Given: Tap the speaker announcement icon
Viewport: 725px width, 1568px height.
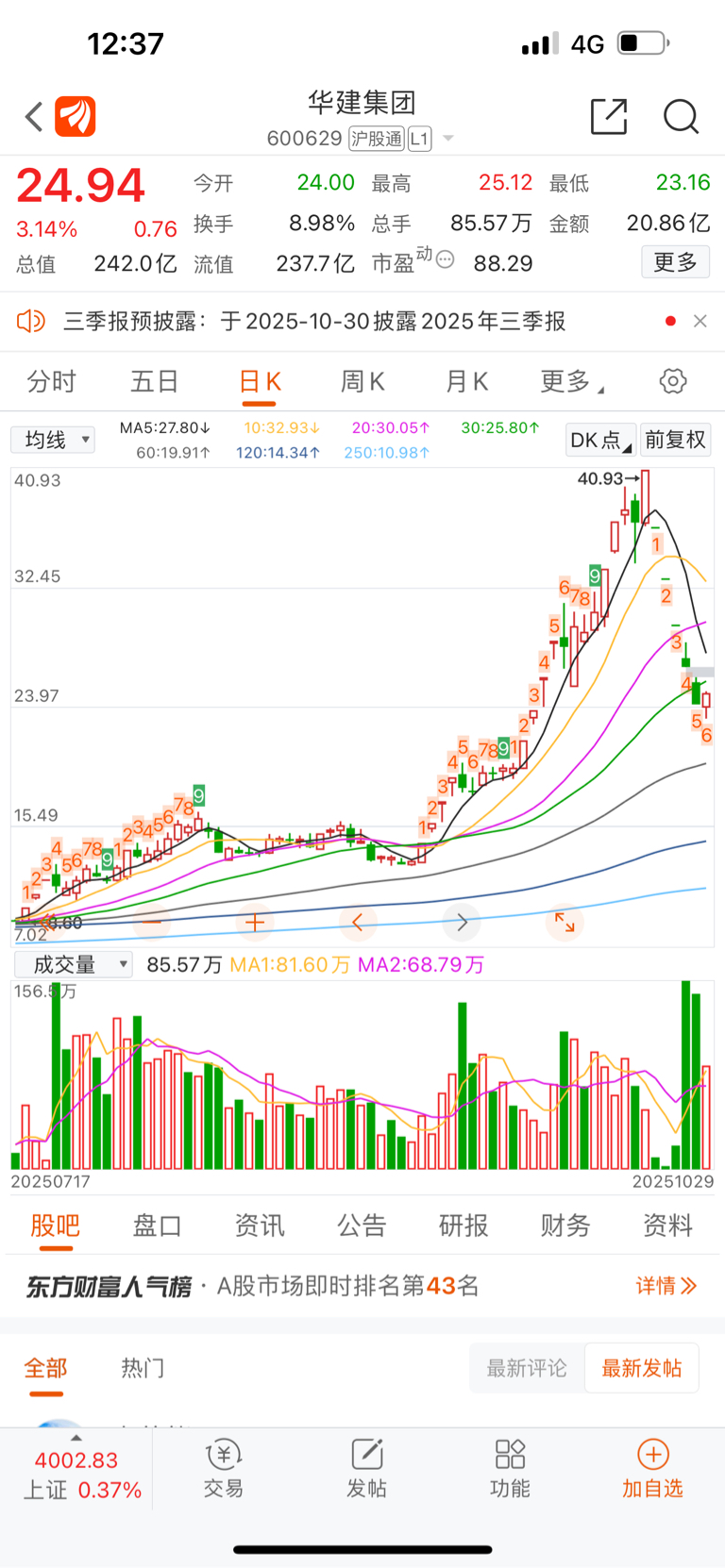Looking at the screenshot, I should point(30,321).
